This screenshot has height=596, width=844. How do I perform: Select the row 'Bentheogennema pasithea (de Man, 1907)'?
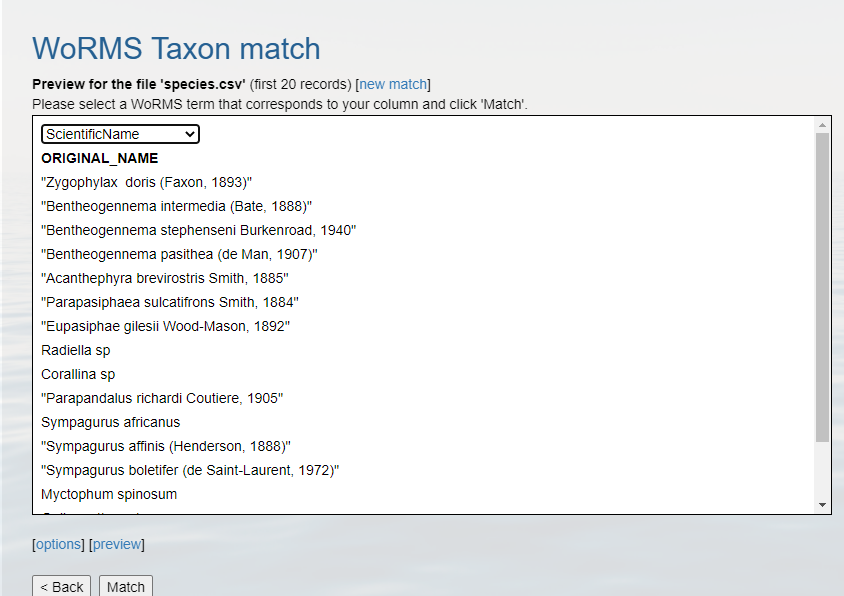179,254
